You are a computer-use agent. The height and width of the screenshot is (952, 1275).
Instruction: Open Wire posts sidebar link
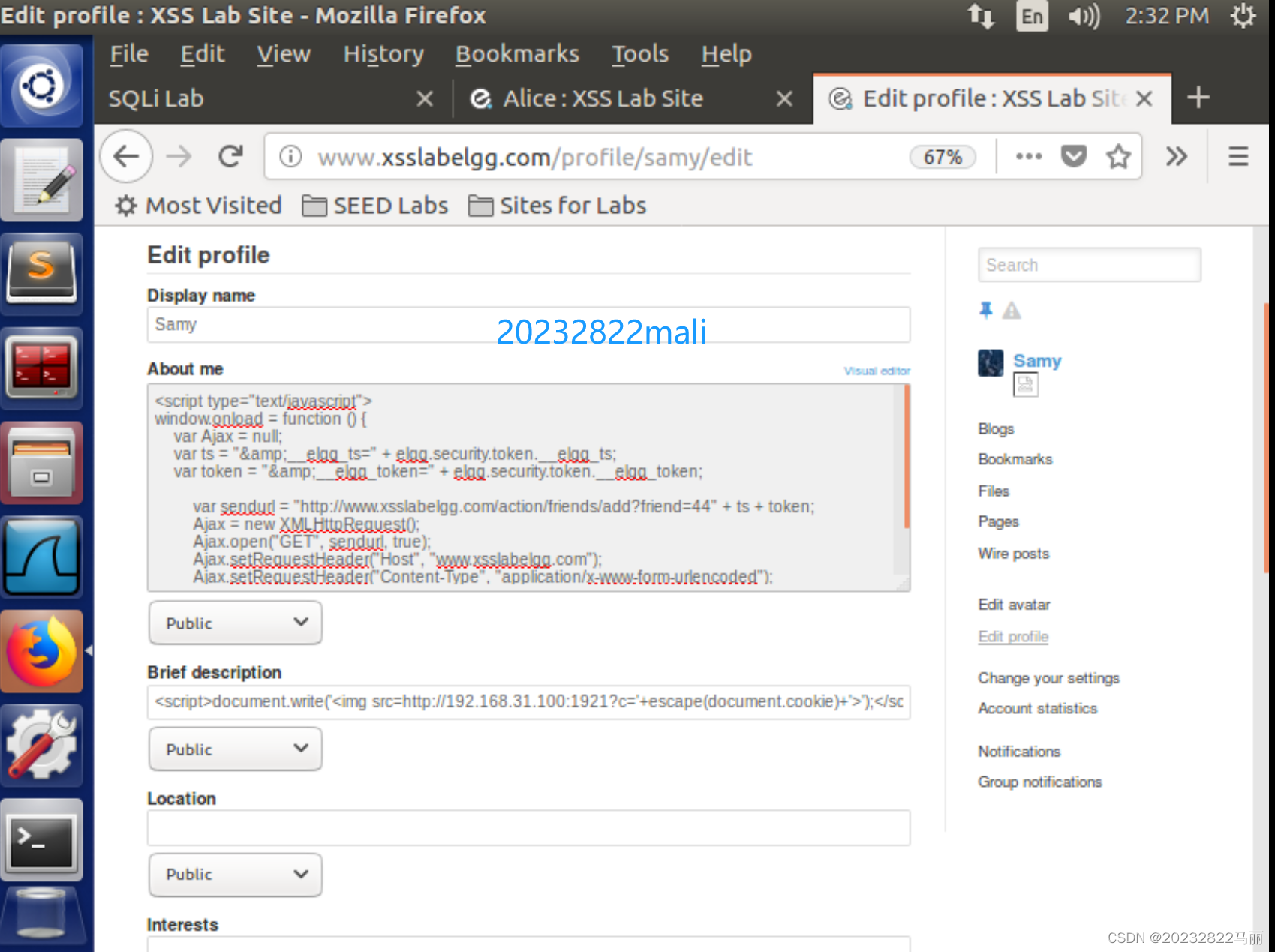click(x=1013, y=554)
